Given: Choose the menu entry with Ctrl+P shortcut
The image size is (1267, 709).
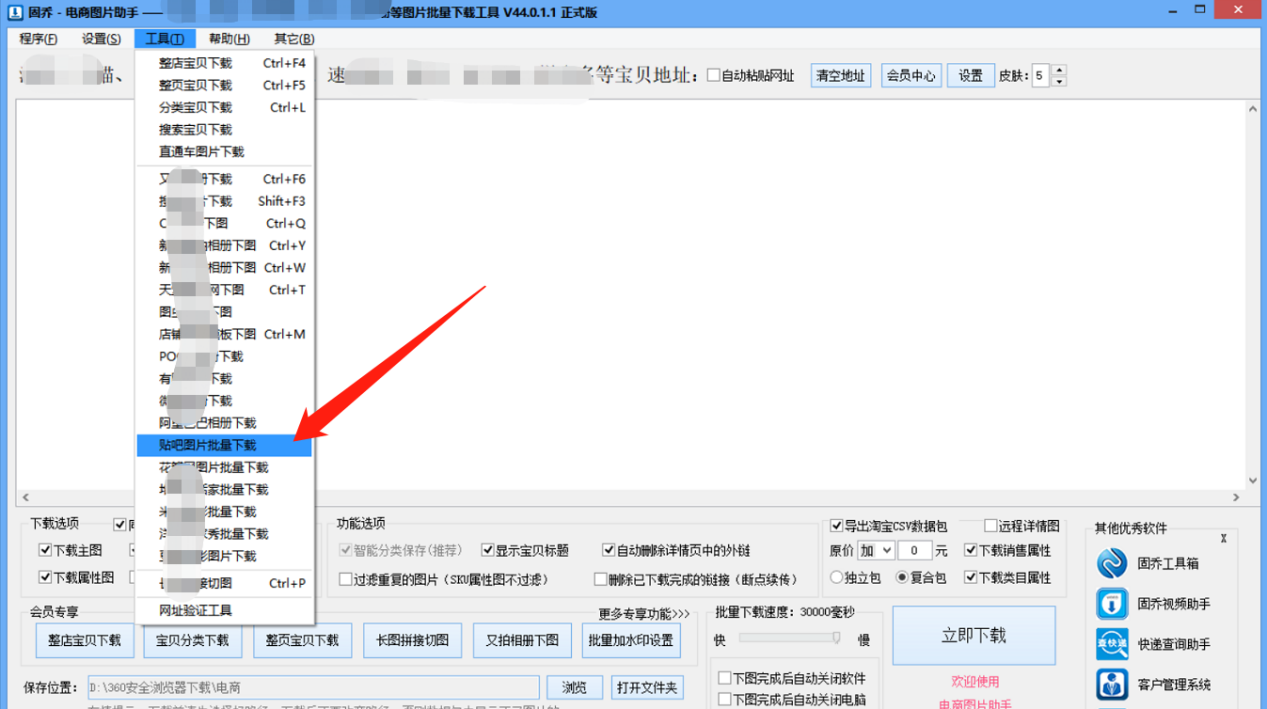Looking at the screenshot, I should click(x=225, y=583).
